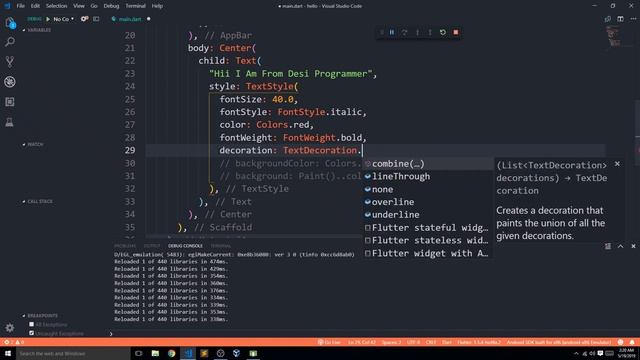The image size is (640, 360).
Task: Open the Search view in activity bar
Action: point(10,42)
